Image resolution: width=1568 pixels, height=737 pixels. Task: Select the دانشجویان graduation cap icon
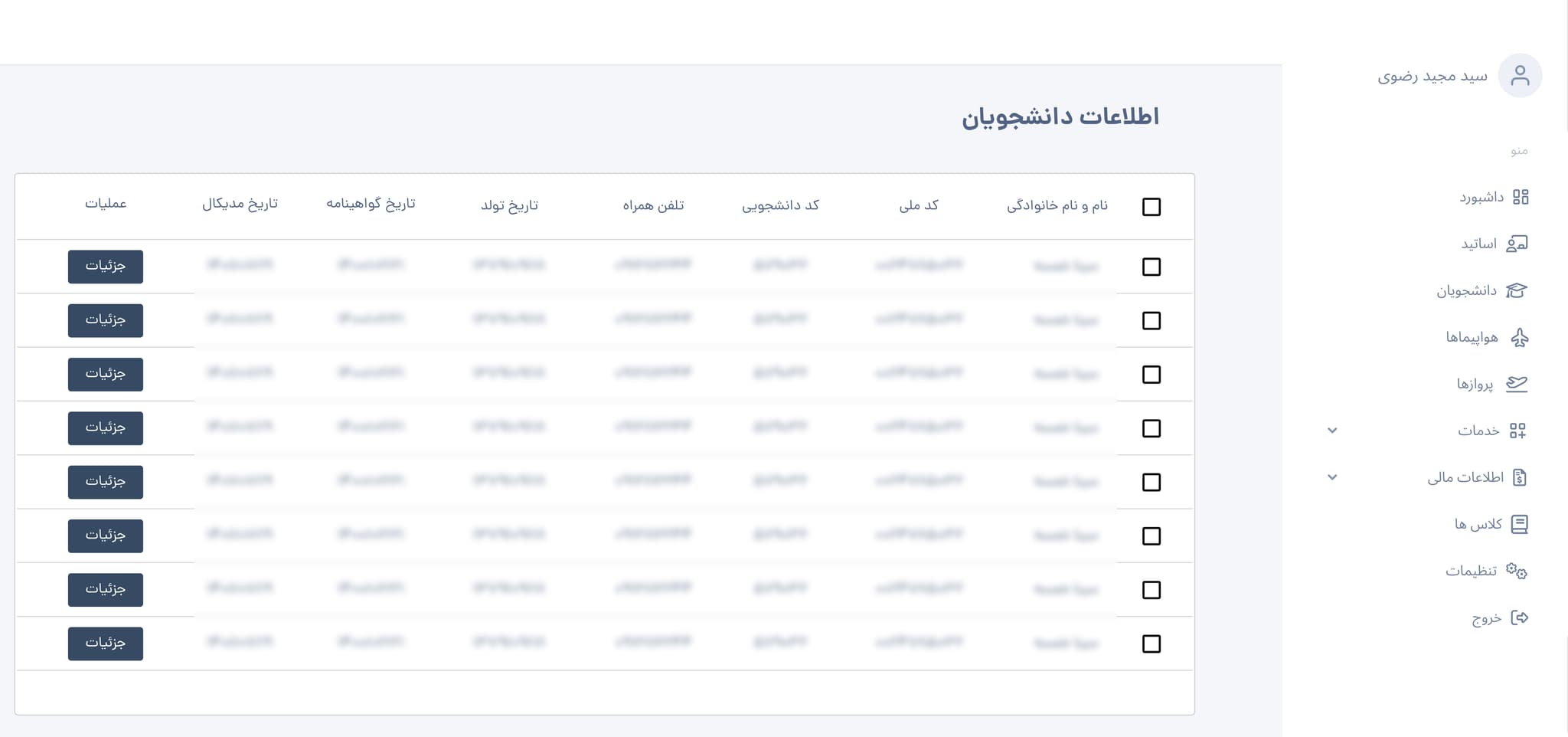[x=1516, y=290]
